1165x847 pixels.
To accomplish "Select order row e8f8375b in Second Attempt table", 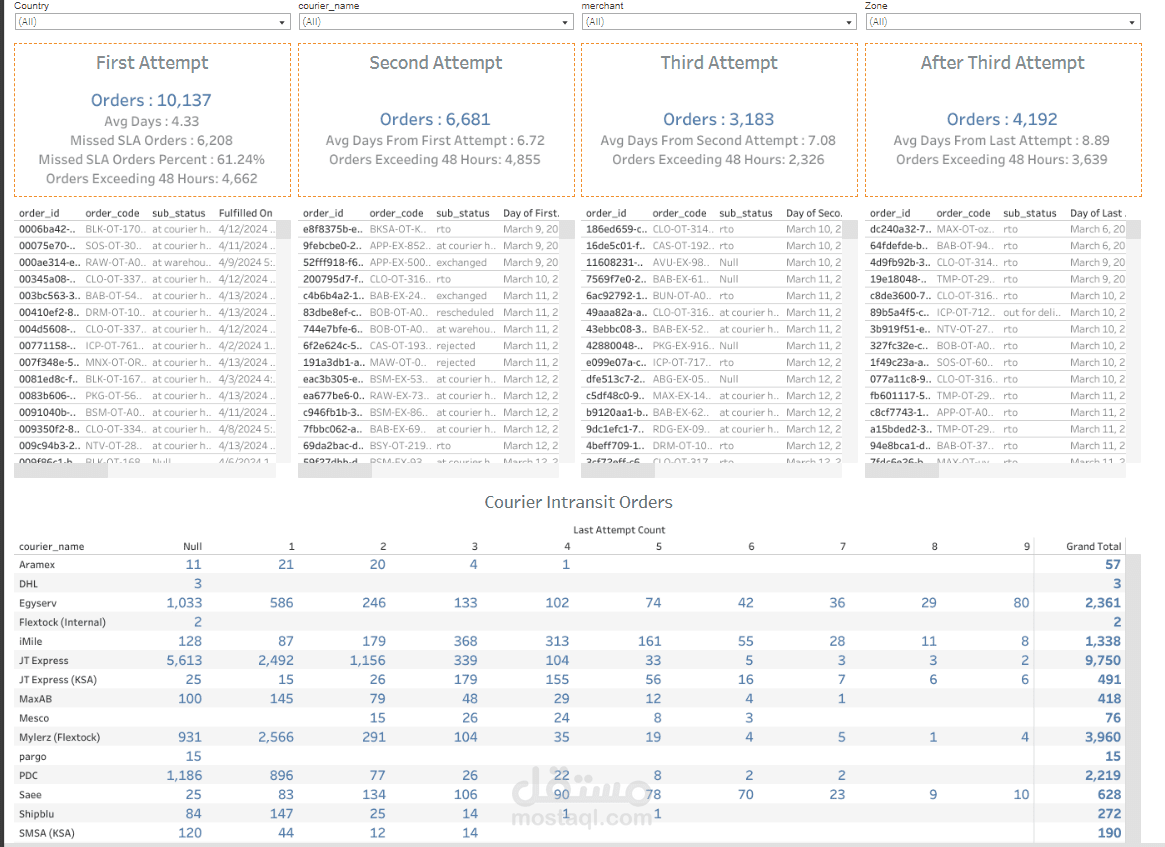I will click(429, 230).
